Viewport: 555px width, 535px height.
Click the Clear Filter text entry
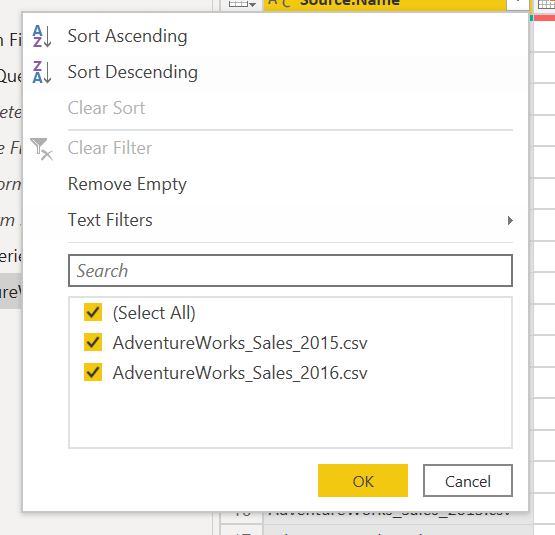pos(110,148)
